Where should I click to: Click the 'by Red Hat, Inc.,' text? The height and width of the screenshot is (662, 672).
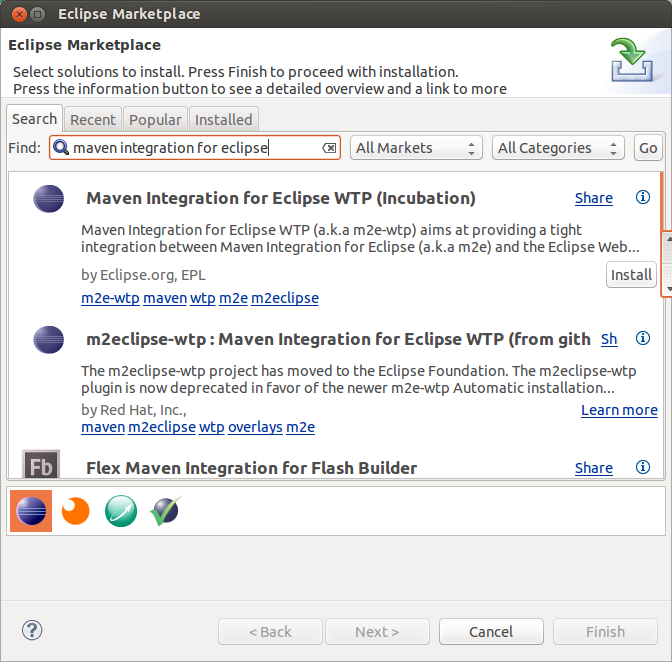coord(134,410)
